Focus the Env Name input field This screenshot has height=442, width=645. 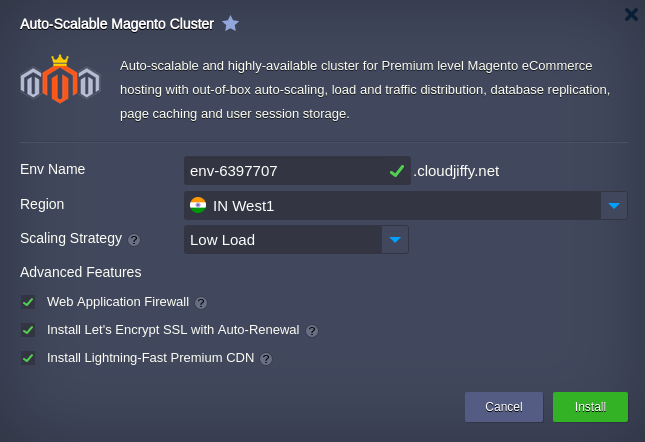297,171
